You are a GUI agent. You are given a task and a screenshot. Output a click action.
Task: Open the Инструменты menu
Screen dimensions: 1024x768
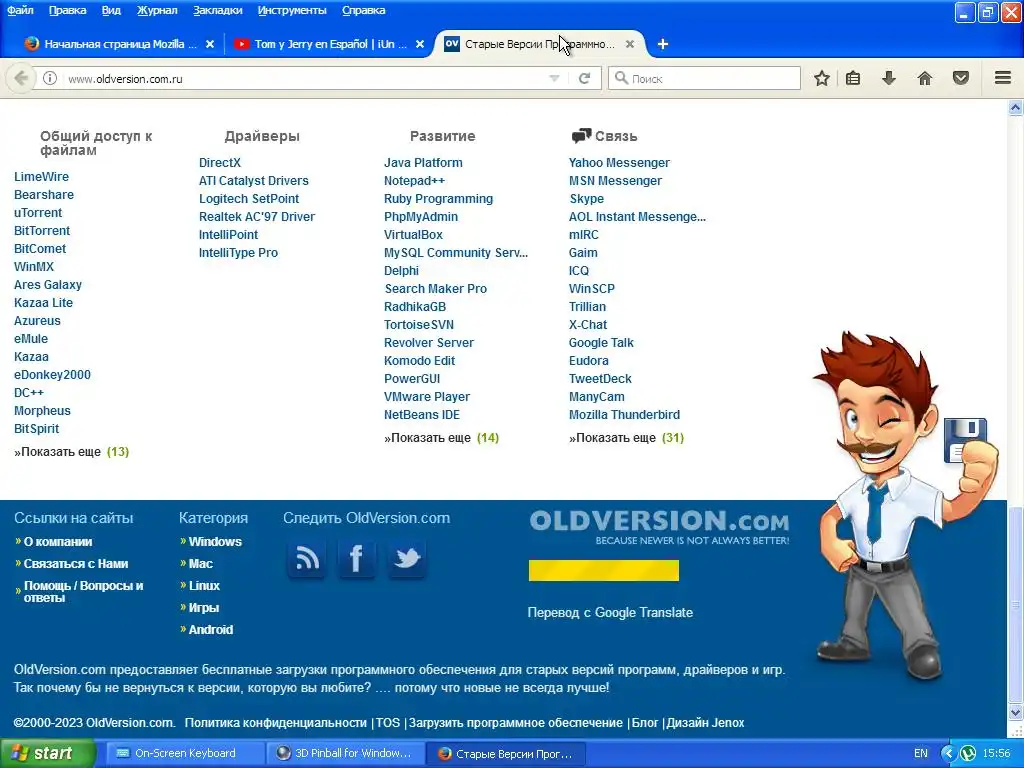click(292, 10)
